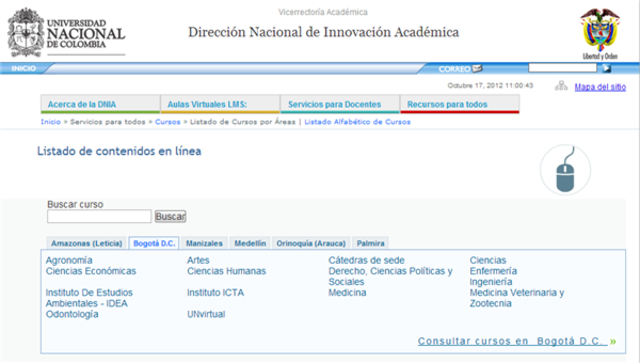Viewport: 640px width, 363px height.
Task: Click Listado de Cursos por Áreas breadcrumb text
Action: click(x=242, y=122)
